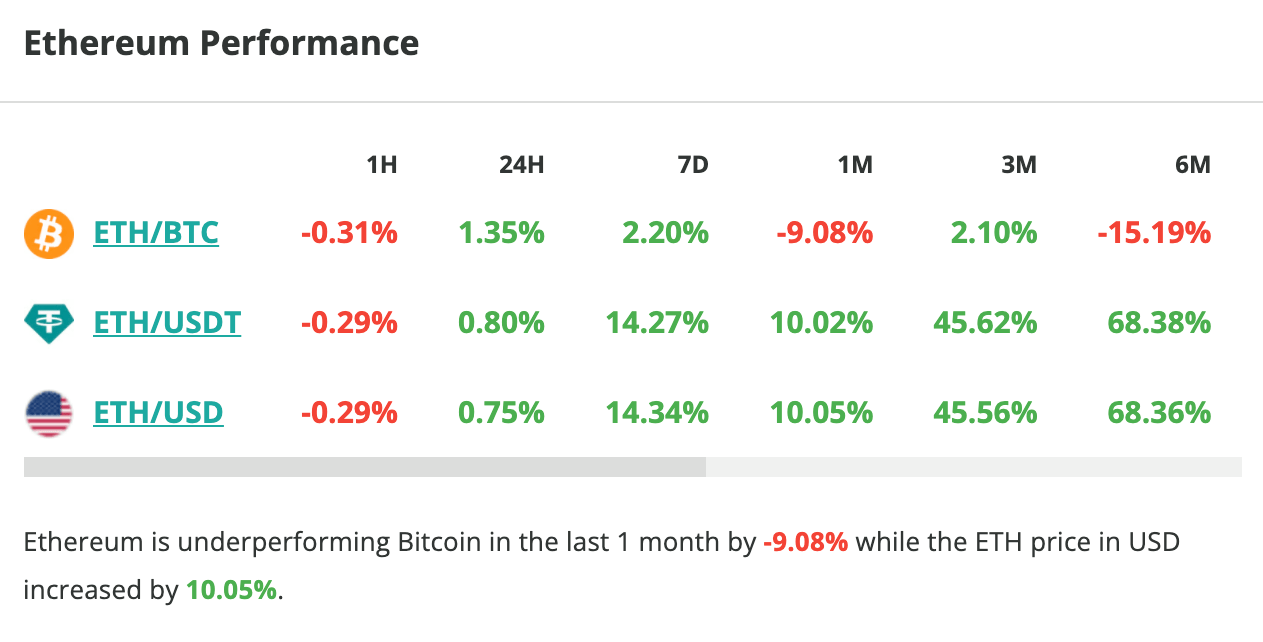1263x642 pixels.
Task: Click the 3M column header
Action: coord(1019,165)
